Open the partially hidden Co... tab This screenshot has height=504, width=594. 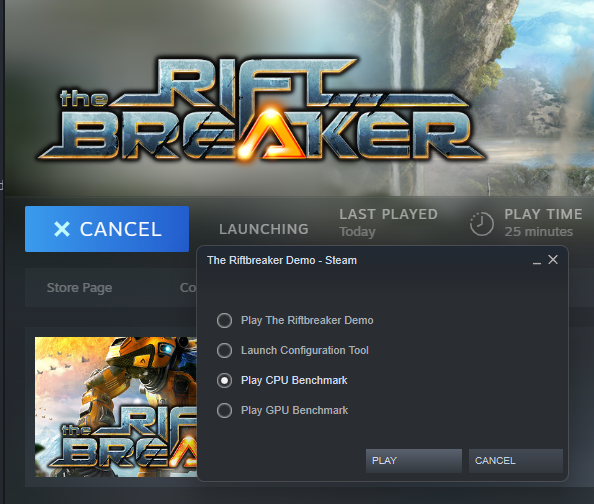[188, 288]
